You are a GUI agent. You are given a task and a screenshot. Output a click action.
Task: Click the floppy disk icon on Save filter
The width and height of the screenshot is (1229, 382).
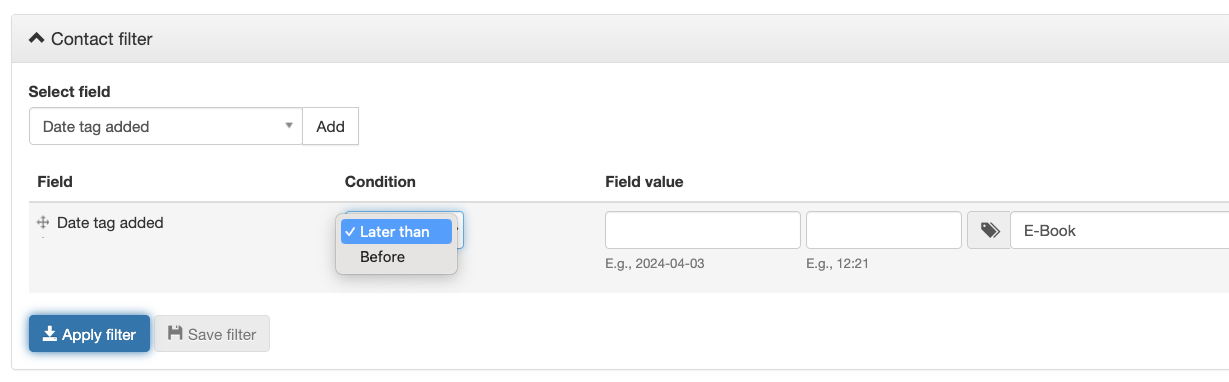pos(175,334)
